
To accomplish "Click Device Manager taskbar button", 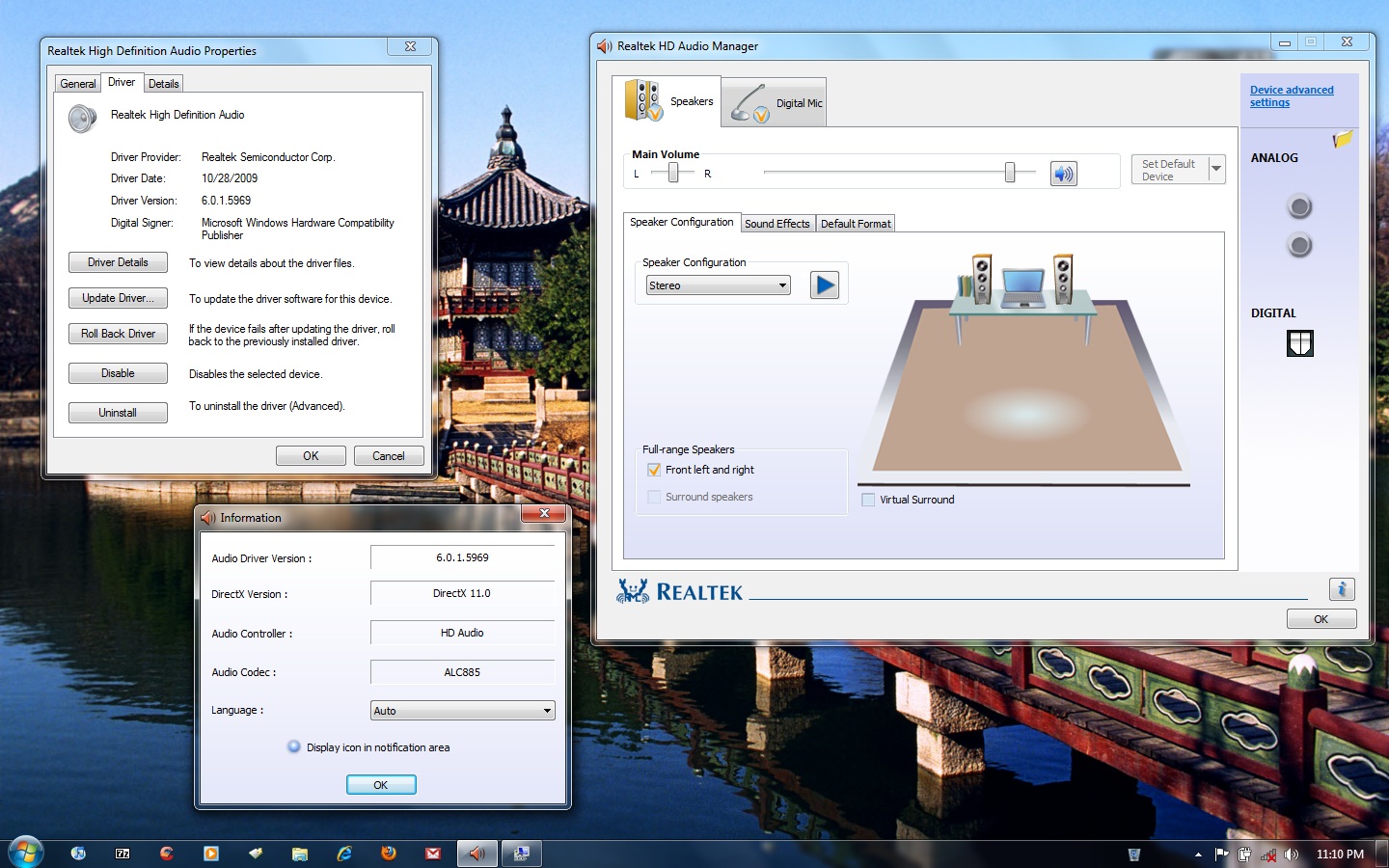I will click(x=521, y=854).
